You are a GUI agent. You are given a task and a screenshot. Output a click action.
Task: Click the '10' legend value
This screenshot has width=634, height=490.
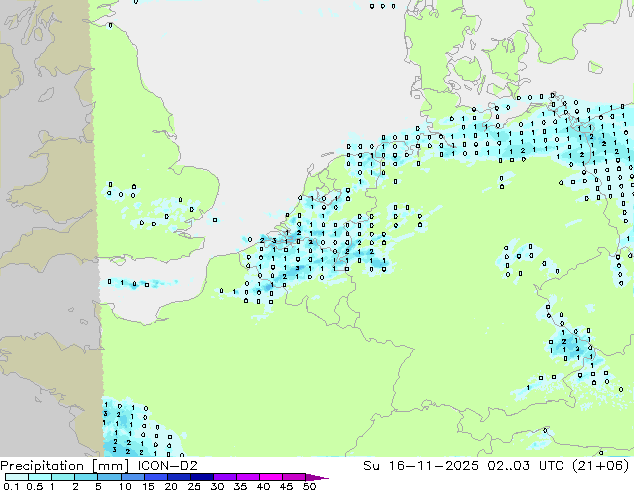(125, 486)
